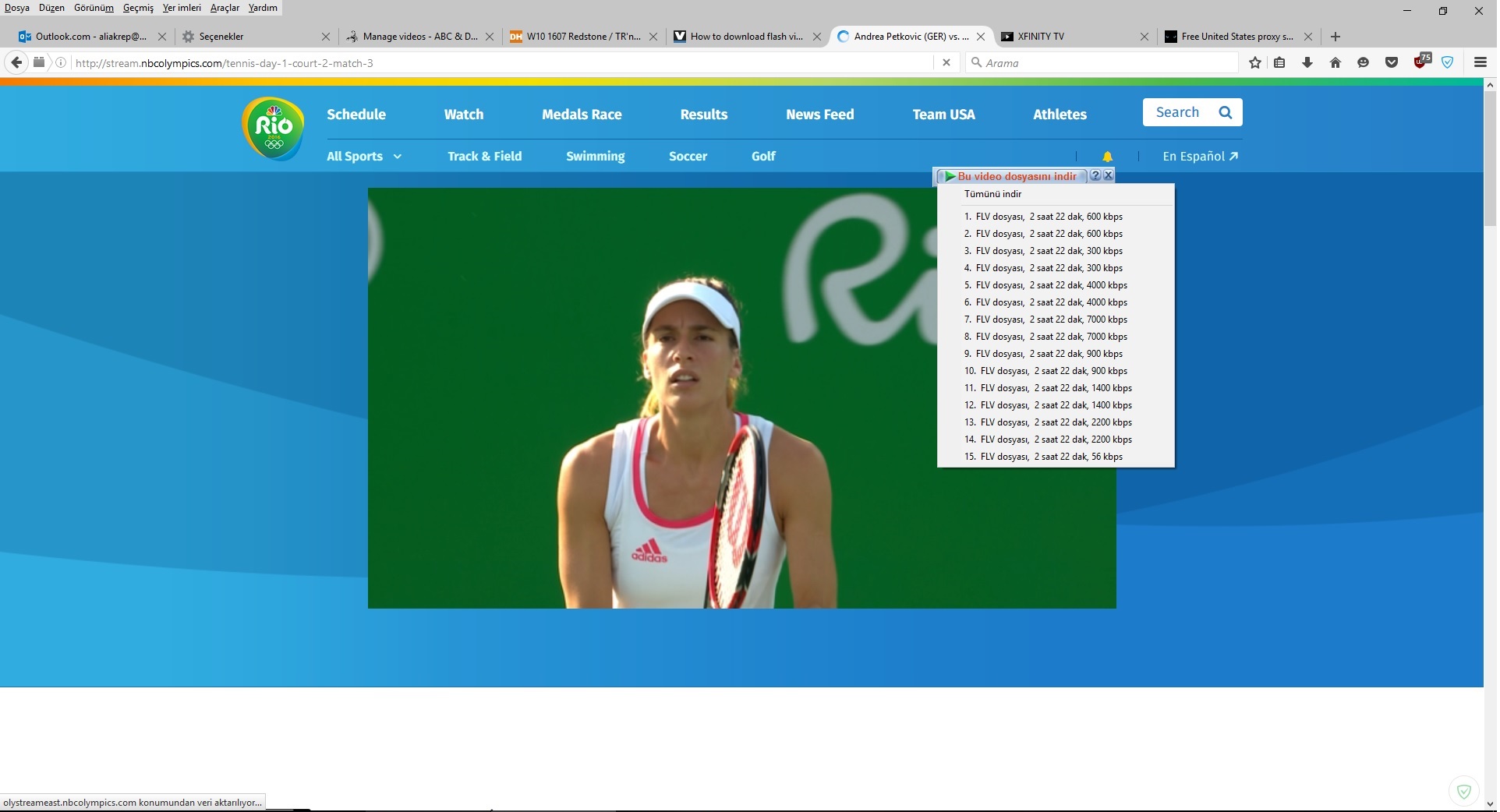Switch site language via En Español
The height and width of the screenshot is (812, 1500).
pos(1200,156)
